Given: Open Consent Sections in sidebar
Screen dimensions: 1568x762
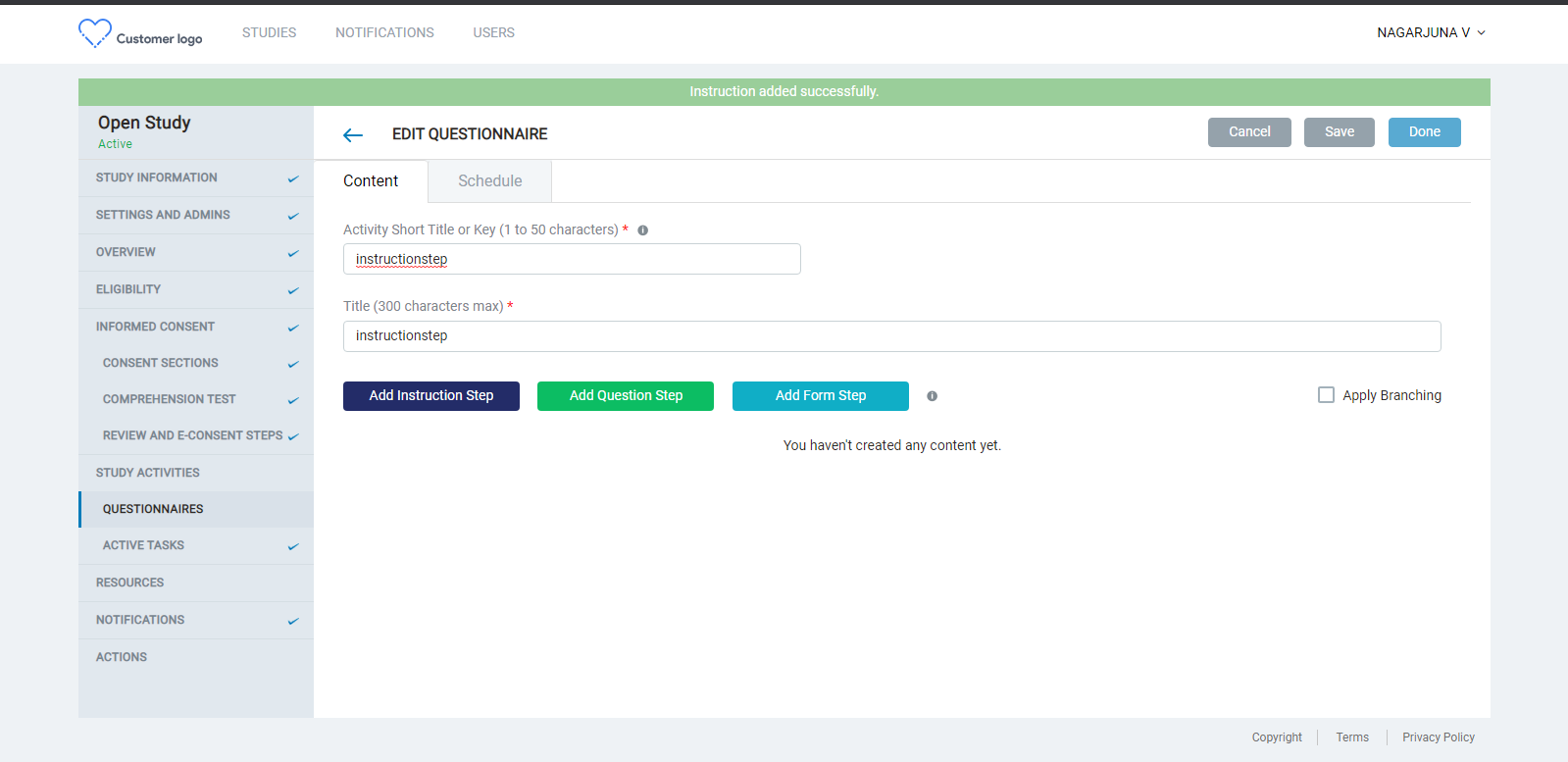Looking at the screenshot, I should click(x=196, y=364).
